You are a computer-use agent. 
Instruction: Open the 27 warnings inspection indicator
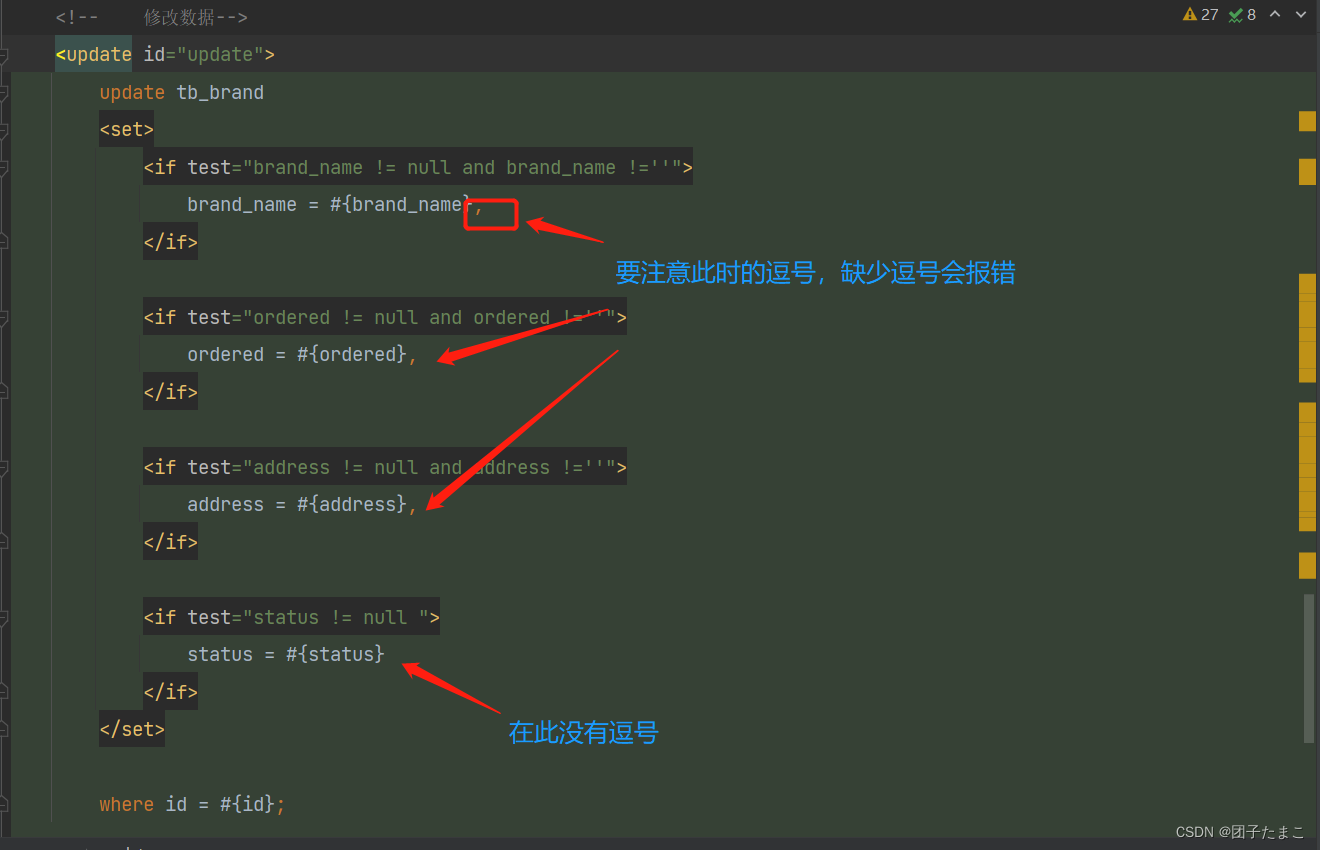pyautogui.click(x=1200, y=15)
